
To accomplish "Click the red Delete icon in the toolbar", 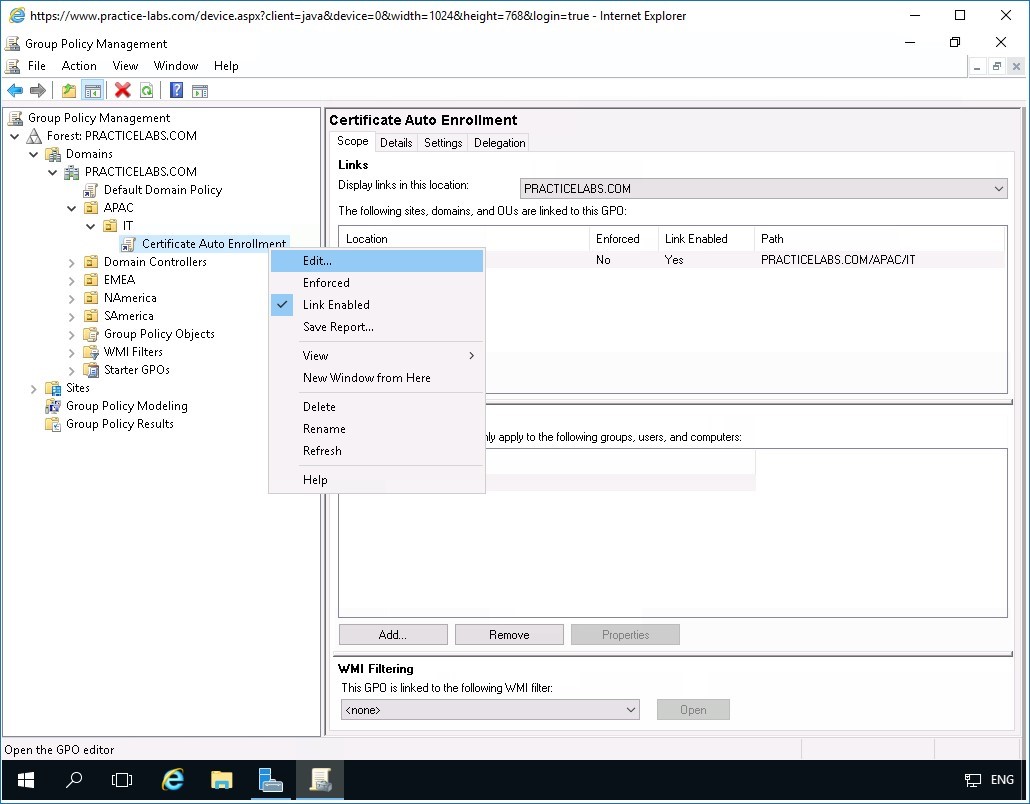I will click(x=122, y=90).
